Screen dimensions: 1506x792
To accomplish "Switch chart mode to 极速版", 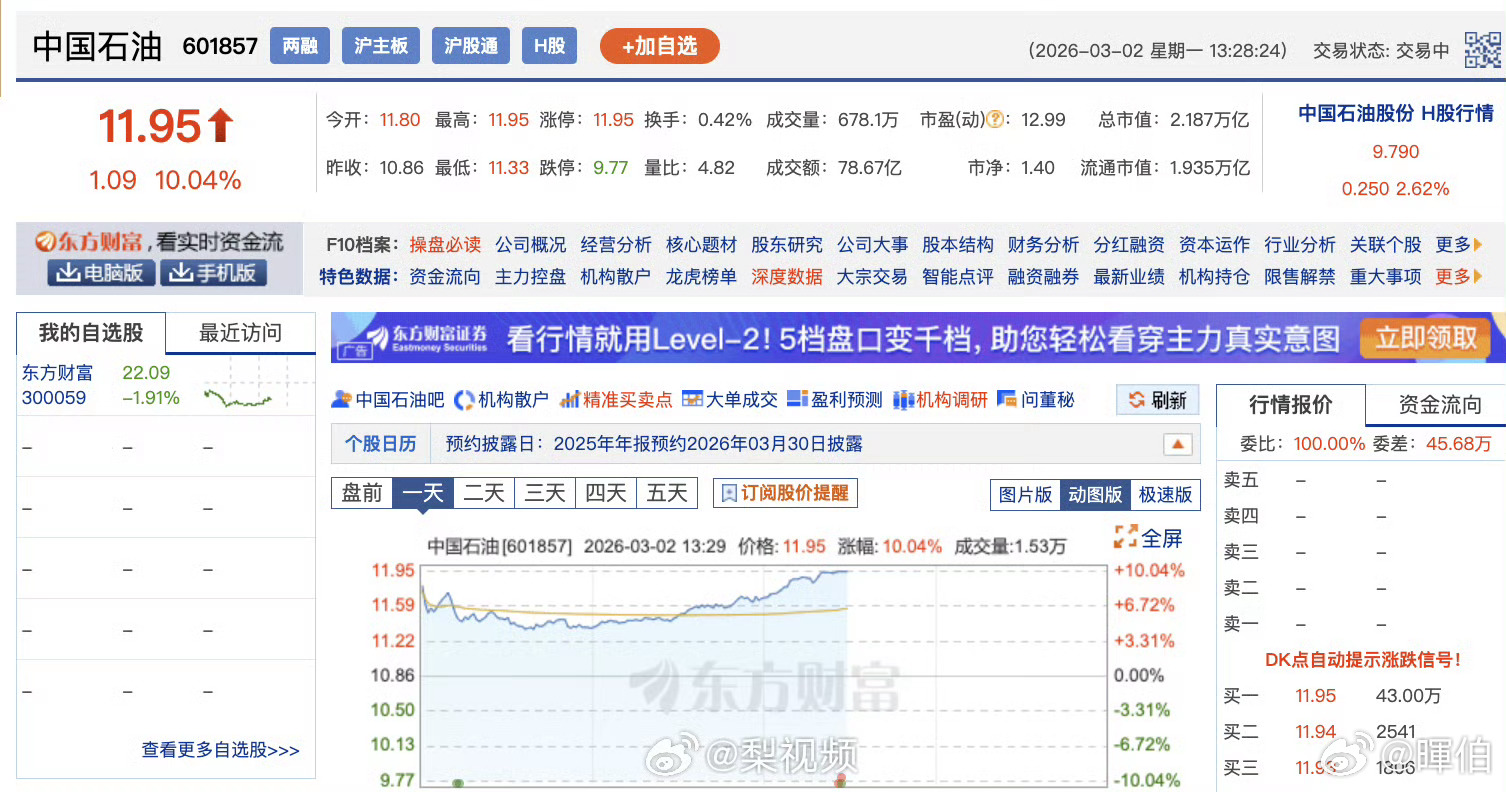I will (1165, 494).
